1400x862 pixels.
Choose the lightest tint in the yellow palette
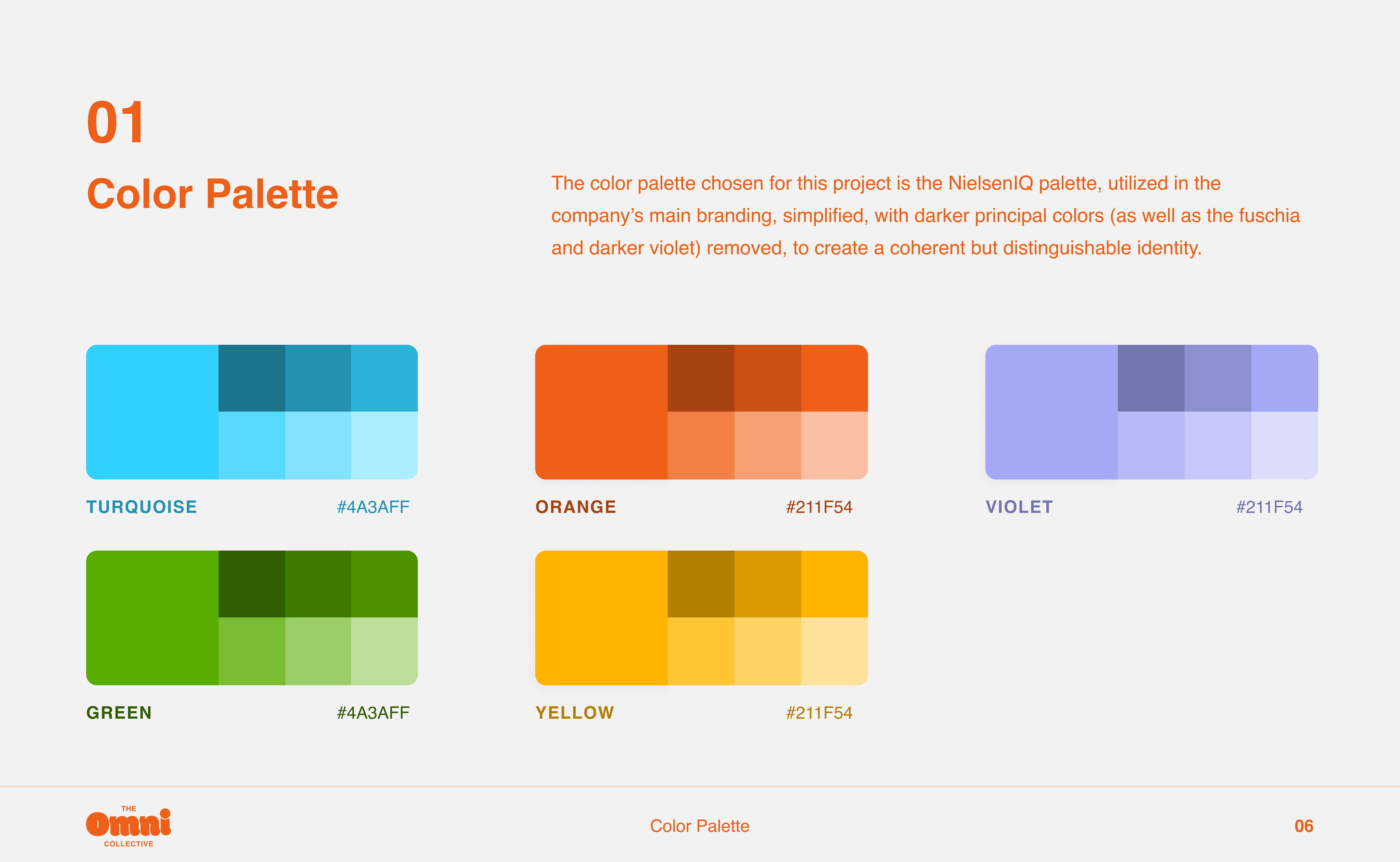click(834, 651)
